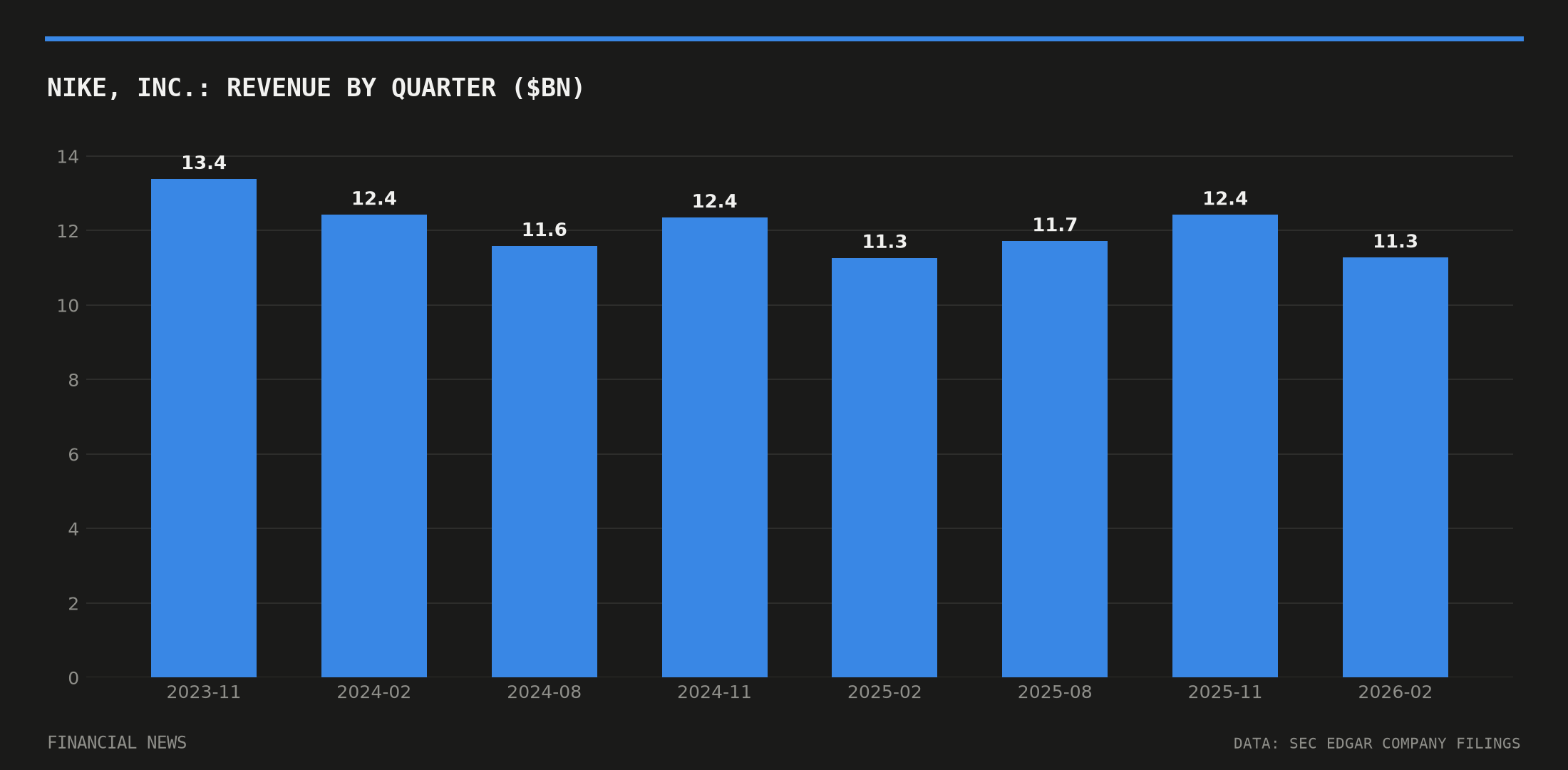Click the 2024-02 x-axis label
Screen dimensions: 1568x770
(374, 692)
